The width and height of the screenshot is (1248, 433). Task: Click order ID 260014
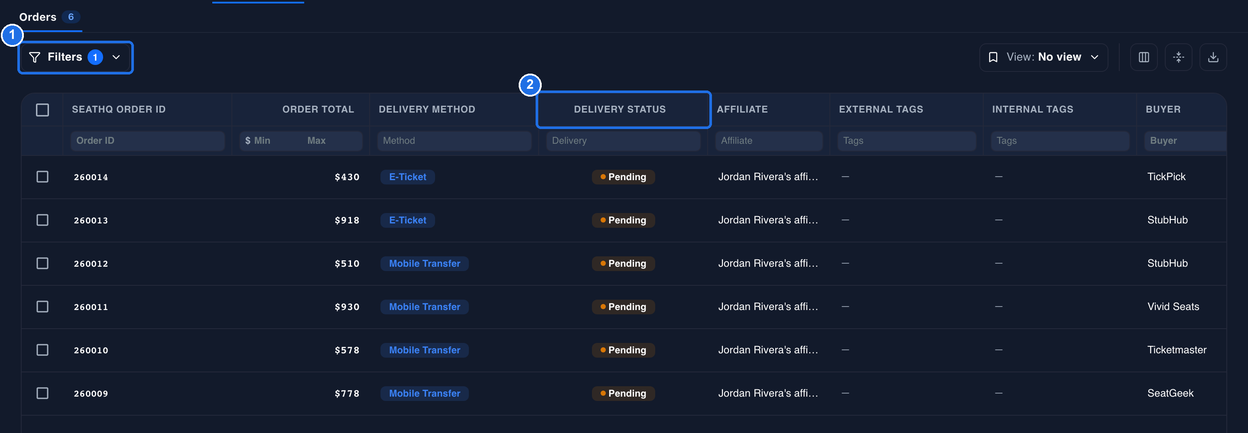(x=91, y=177)
